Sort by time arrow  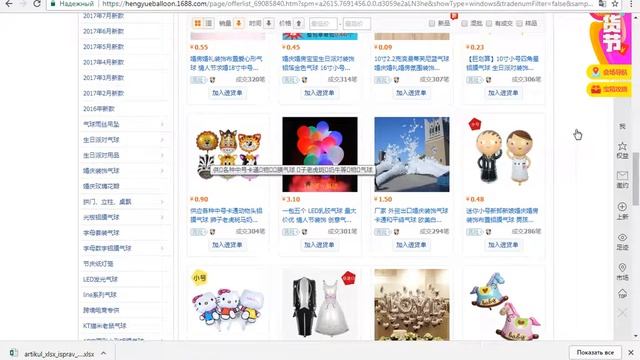269,23
